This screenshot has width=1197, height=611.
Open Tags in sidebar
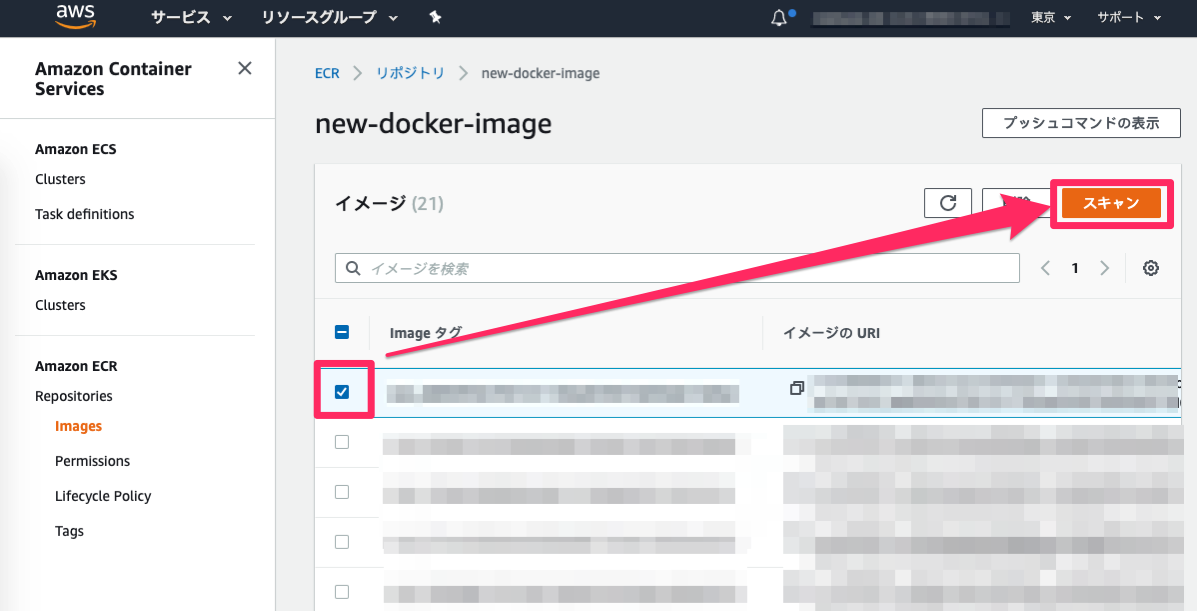[69, 531]
